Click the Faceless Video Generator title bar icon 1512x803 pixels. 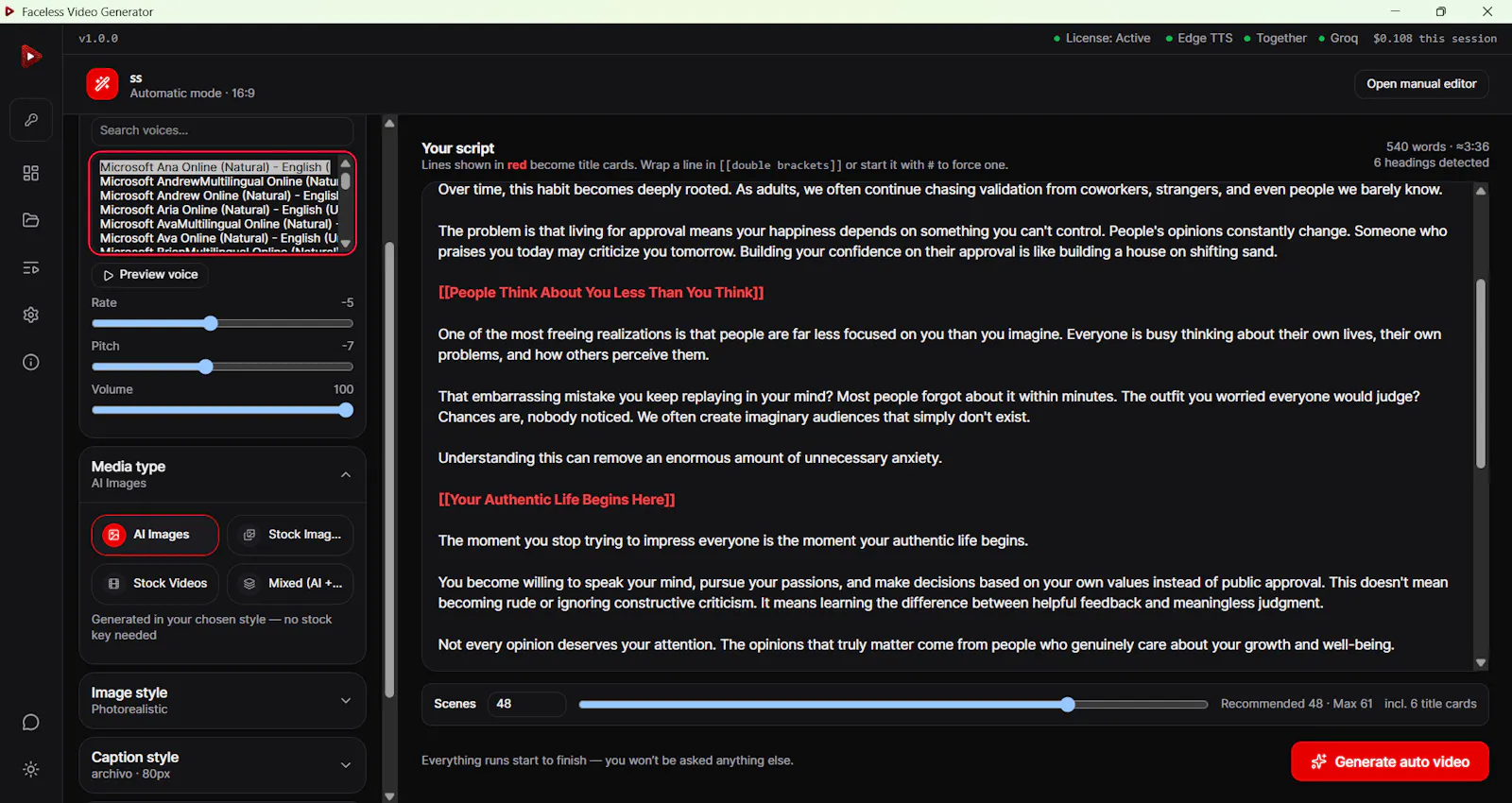tap(10, 11)
